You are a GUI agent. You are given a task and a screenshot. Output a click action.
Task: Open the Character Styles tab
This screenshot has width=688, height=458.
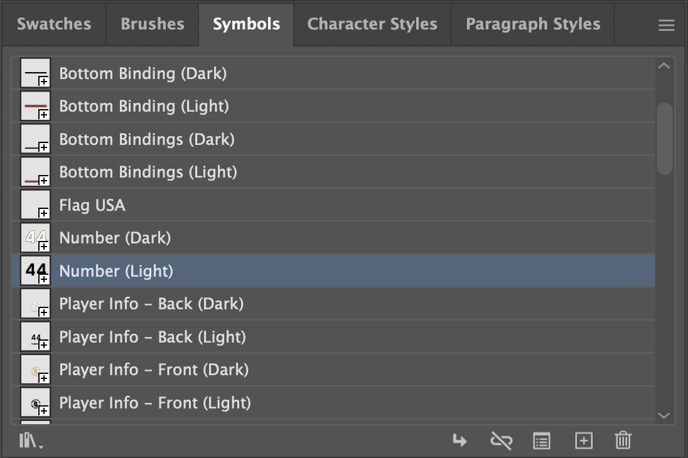[372, 24]
